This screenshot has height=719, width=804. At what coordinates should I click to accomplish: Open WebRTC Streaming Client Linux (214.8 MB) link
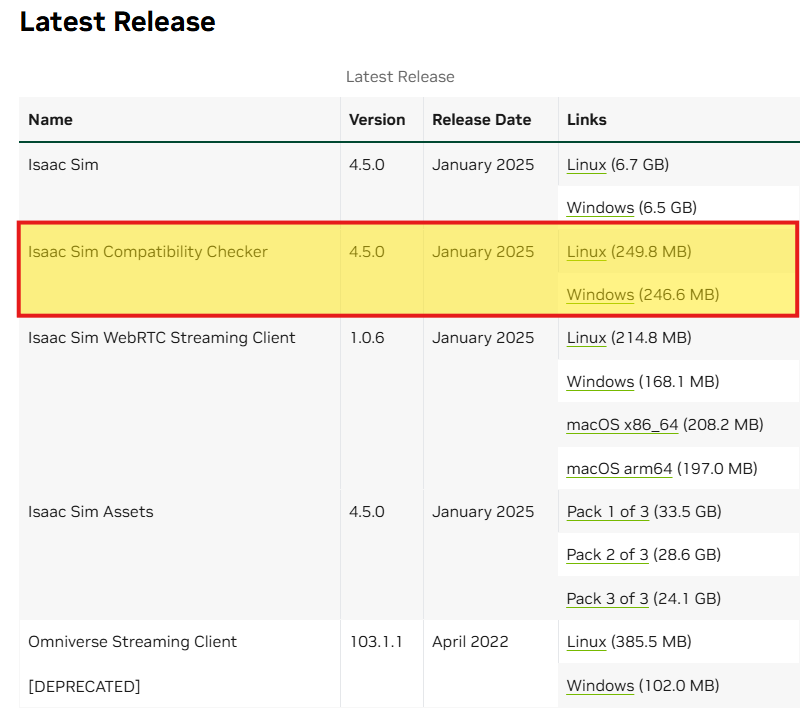coord(587,338)
